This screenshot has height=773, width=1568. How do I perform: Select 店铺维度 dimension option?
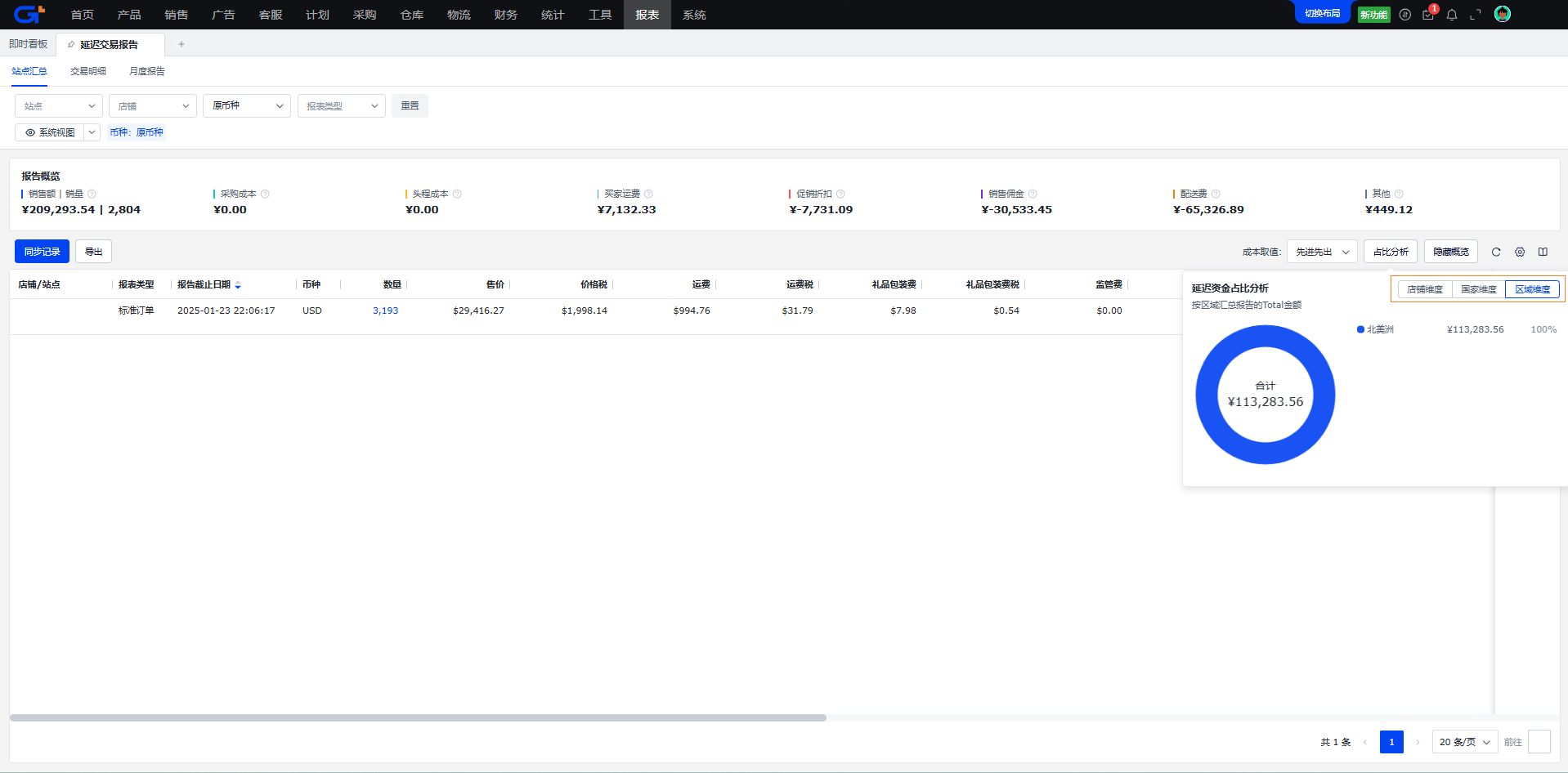click(x=1425, y=289)
